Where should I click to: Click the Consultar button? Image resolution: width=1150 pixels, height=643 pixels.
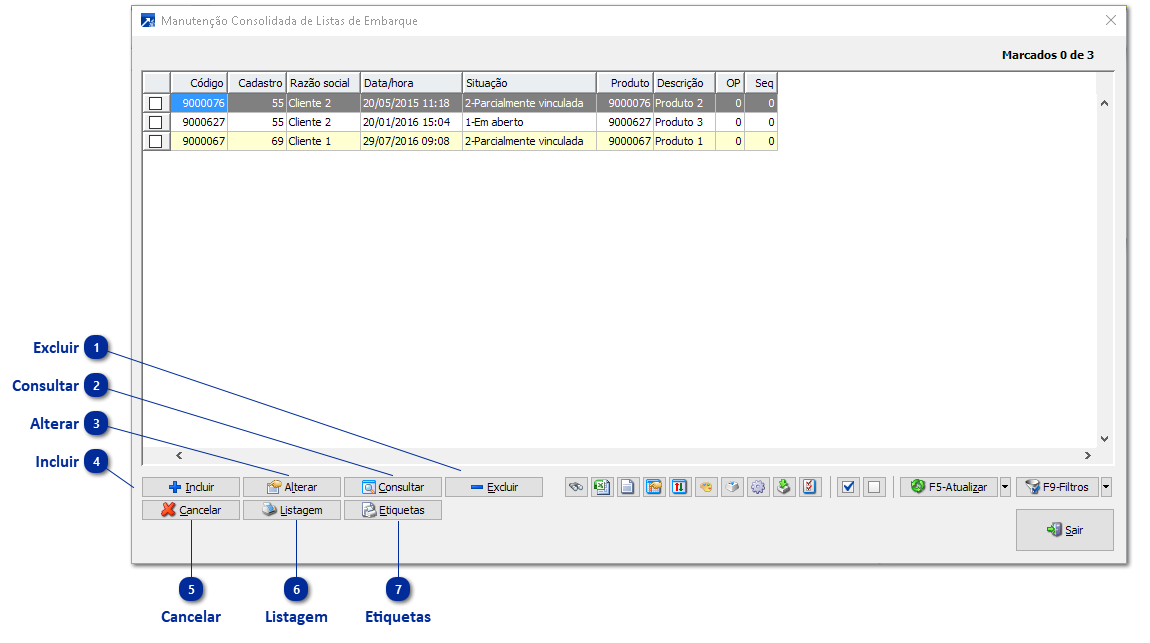point(393,487)
